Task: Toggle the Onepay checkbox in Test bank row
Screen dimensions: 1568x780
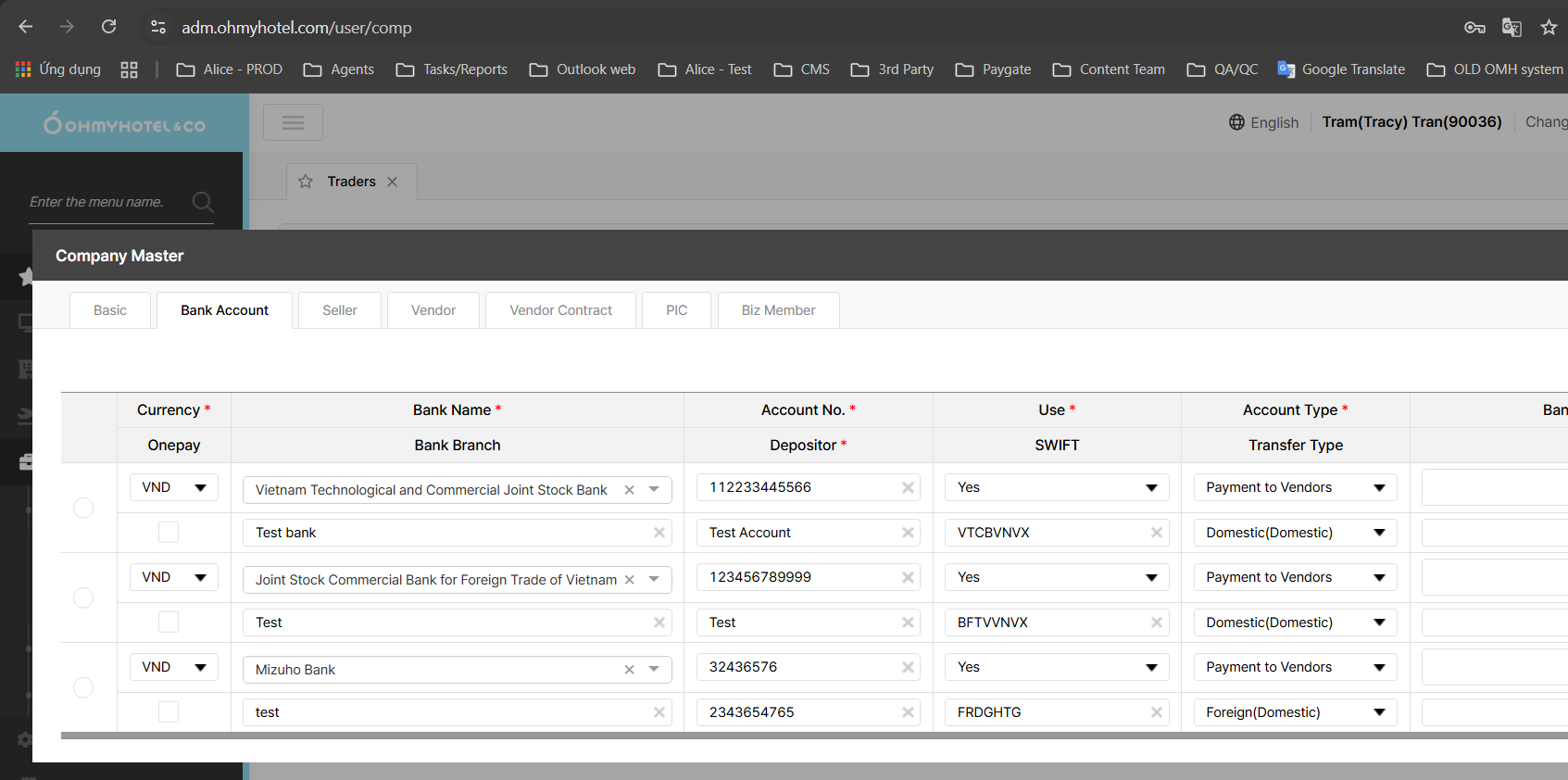Action: tap(169, 532)
